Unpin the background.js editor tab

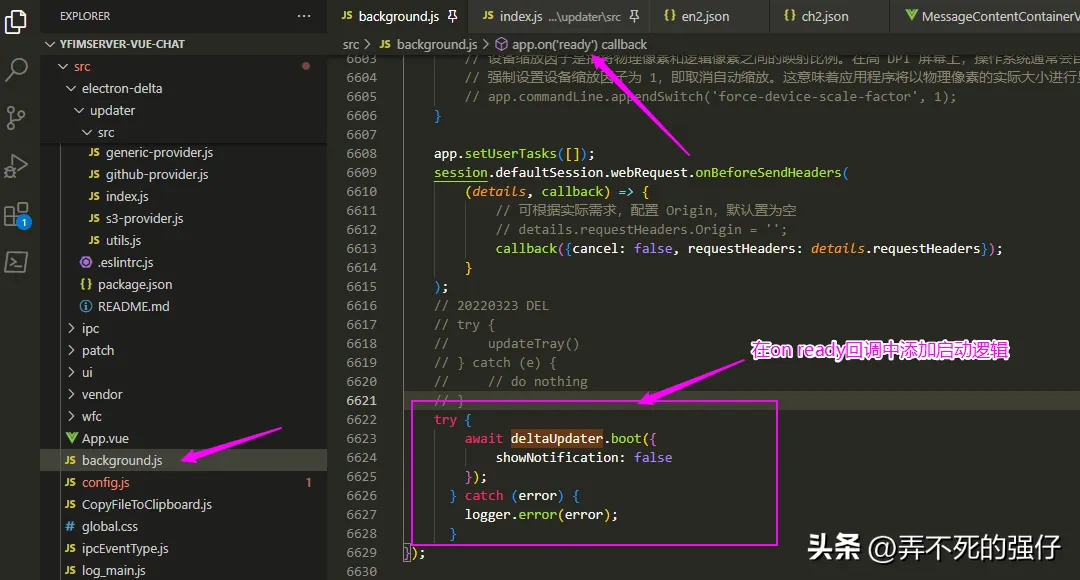453,16
